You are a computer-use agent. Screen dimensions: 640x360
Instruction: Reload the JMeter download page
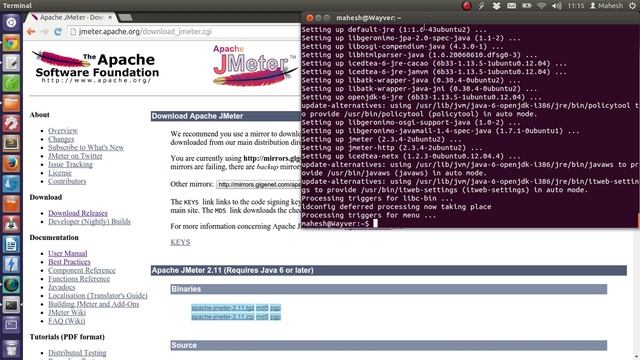point(58,32)
